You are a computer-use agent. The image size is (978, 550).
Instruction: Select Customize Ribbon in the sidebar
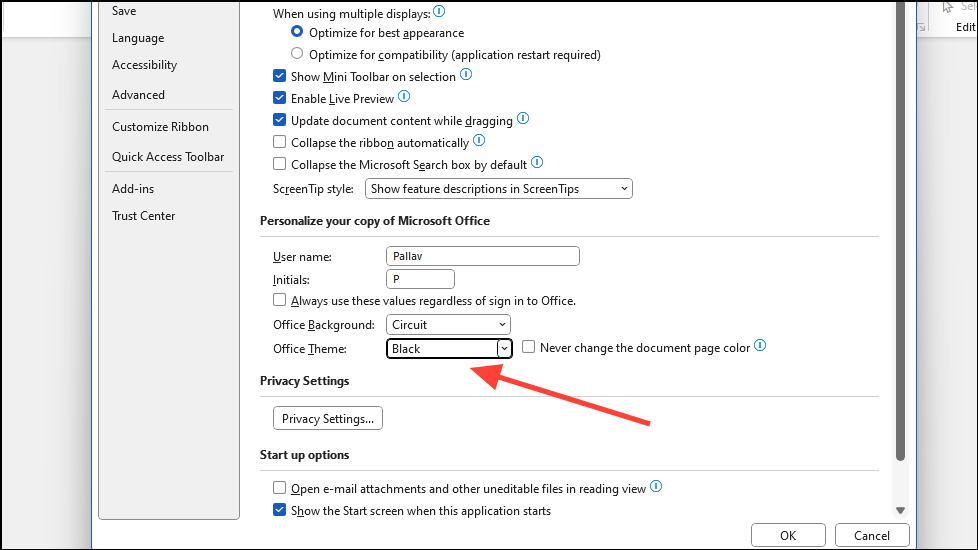point(160,127)
